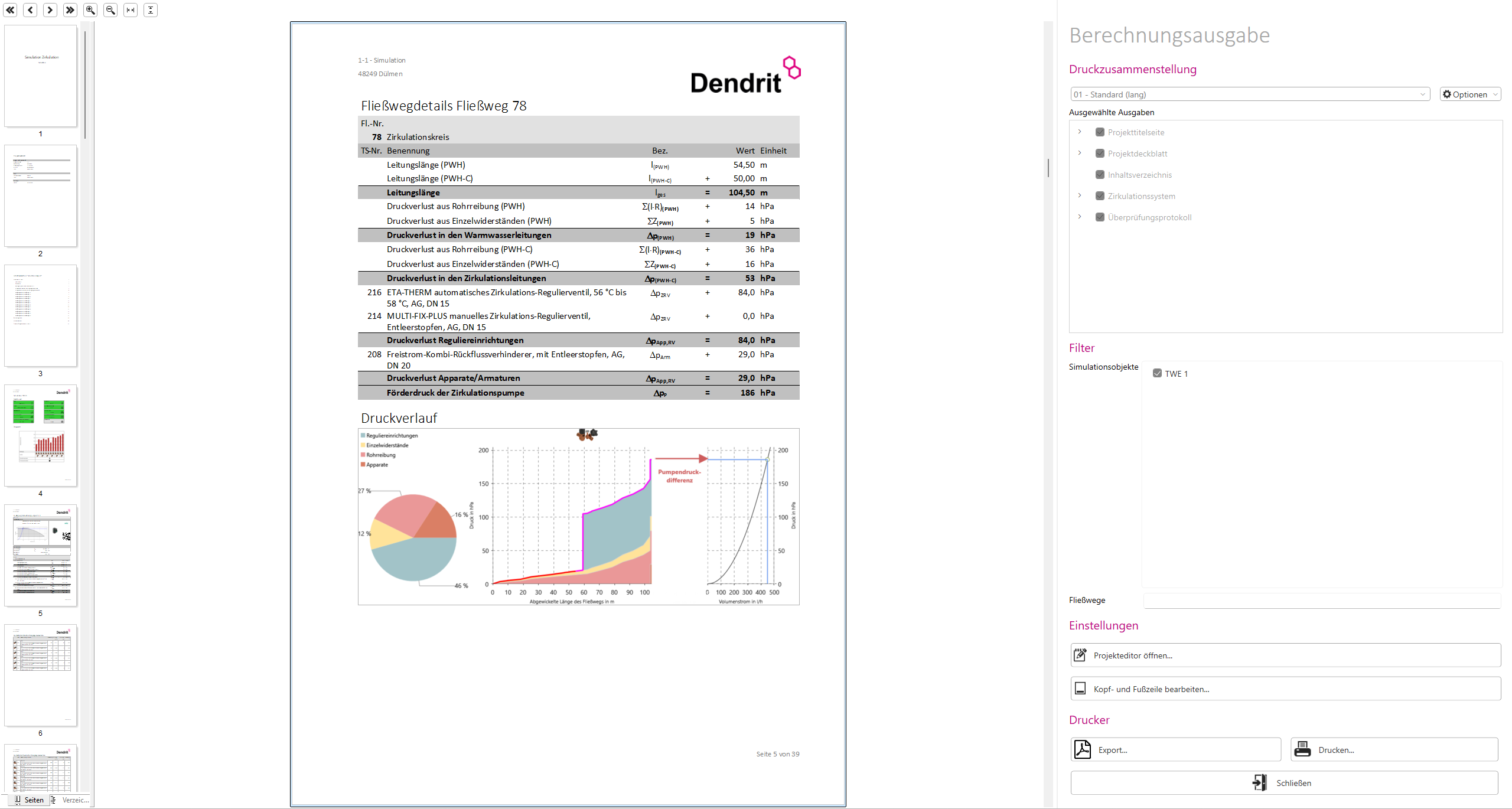Toggle the Projekttitelseite checkbox
This screenshot has height=809, width=1512.
[1100, 132]
